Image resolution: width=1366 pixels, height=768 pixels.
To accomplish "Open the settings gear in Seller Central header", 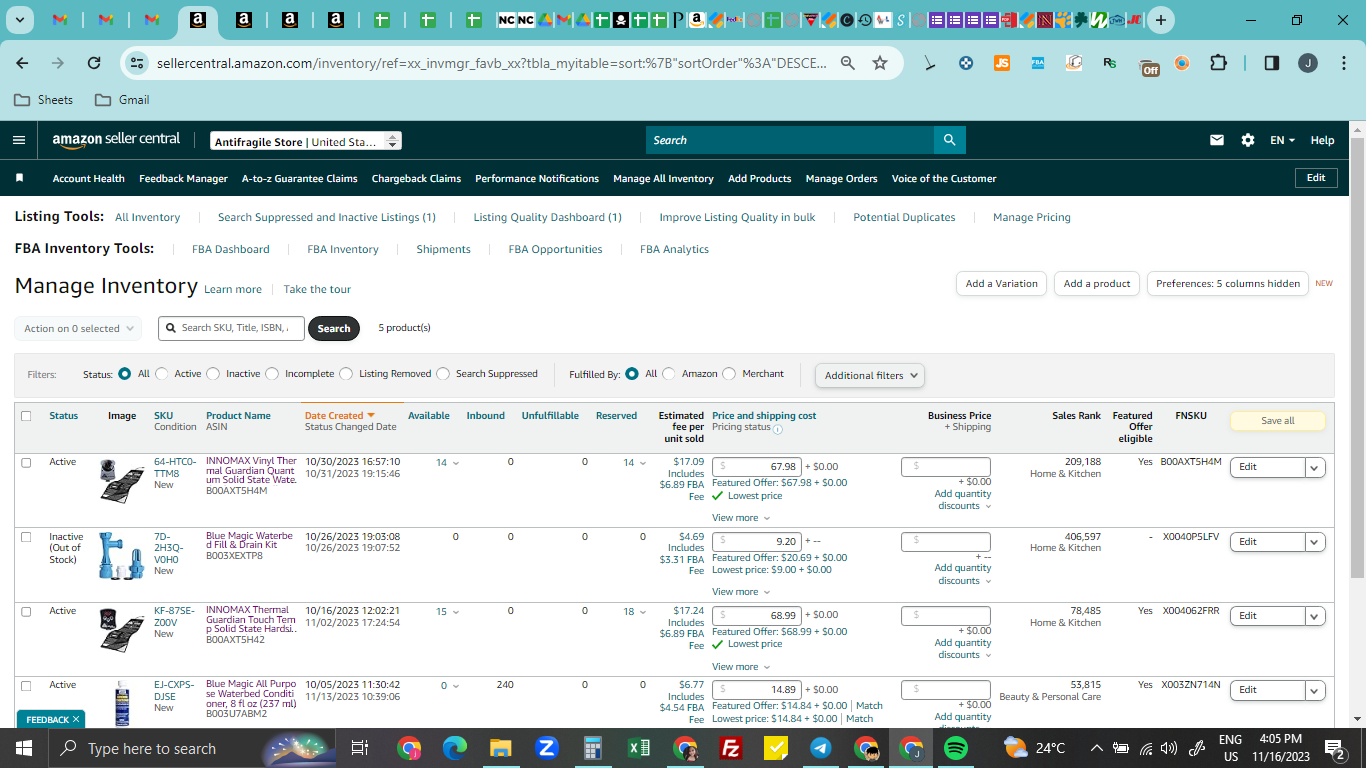I will click(x=1248, y=140).
